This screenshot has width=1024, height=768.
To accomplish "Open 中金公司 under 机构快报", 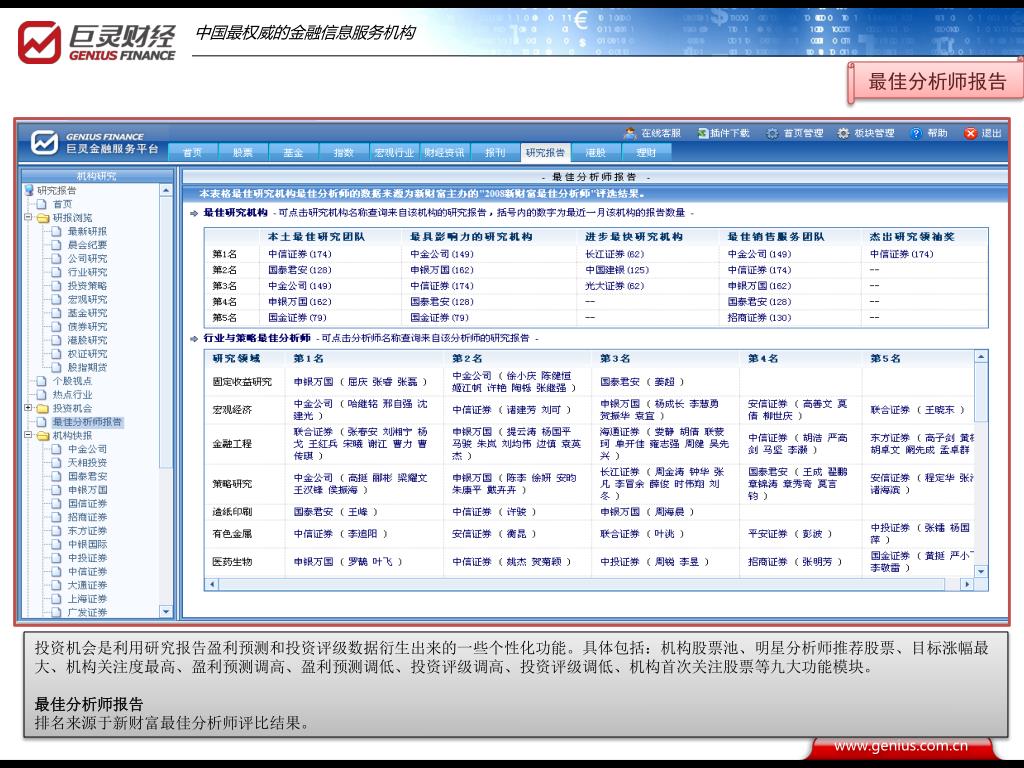I will pyautogui.click(x=88, y=449).
